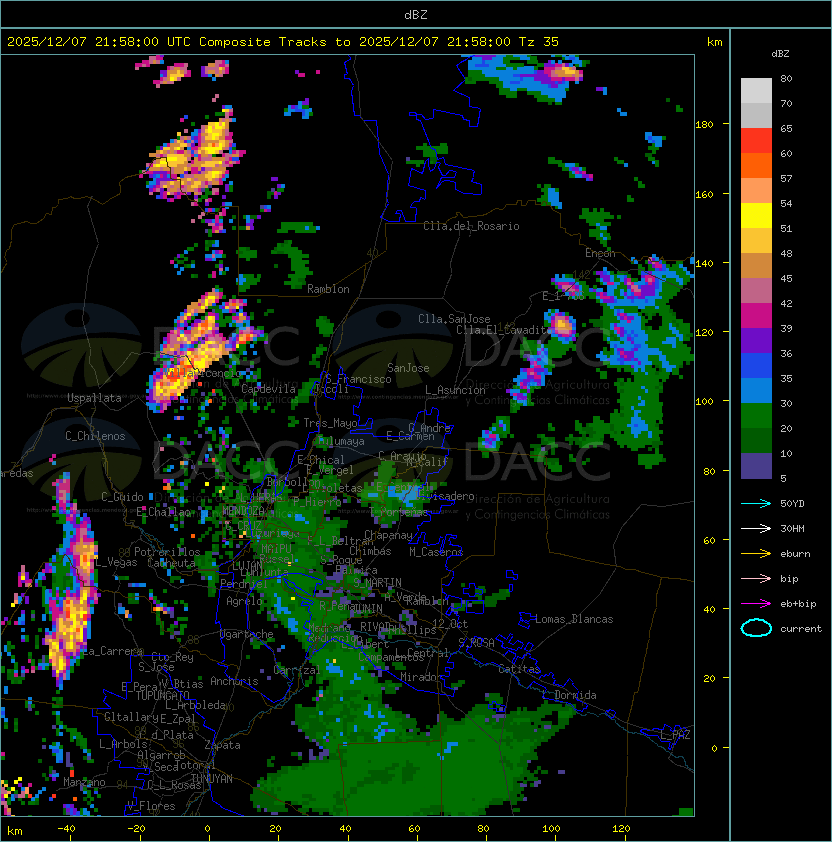
Task: Click the Chapanay place label
Action: pyautogui.click(x=388, y=535)
